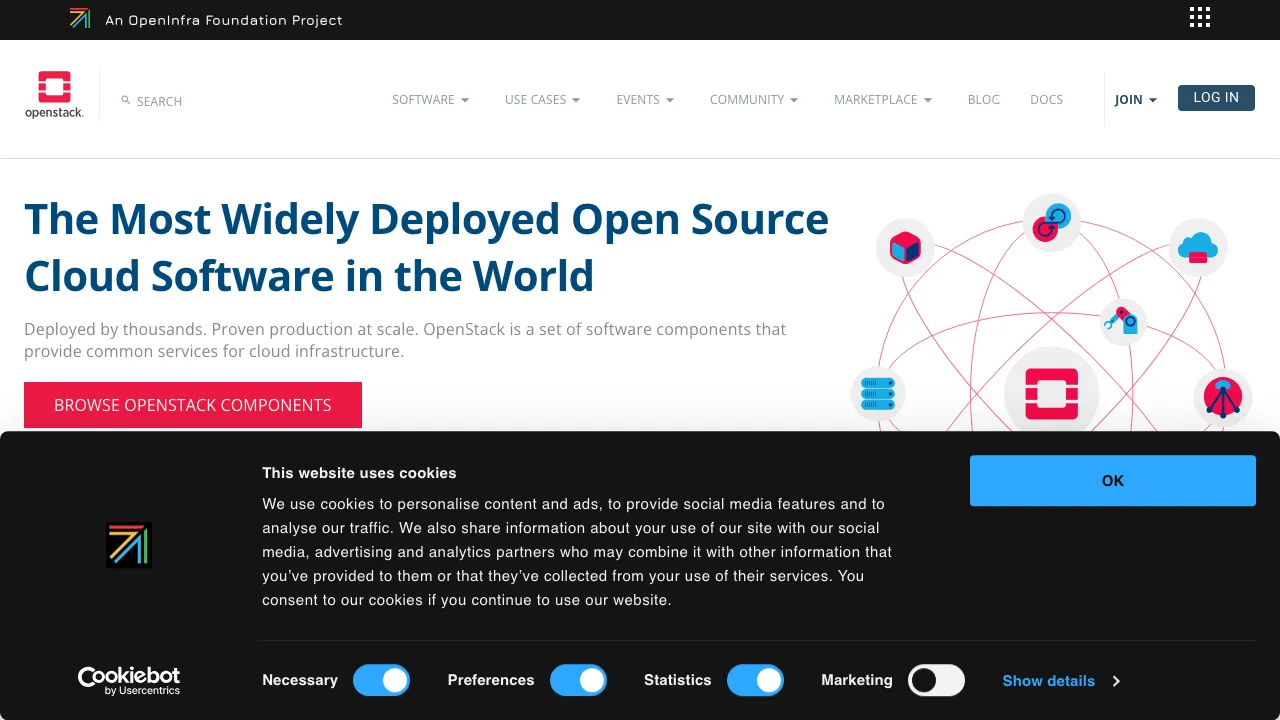
Task: Click the OpenInfra Foundation logo
Action: tap(79, 18)
